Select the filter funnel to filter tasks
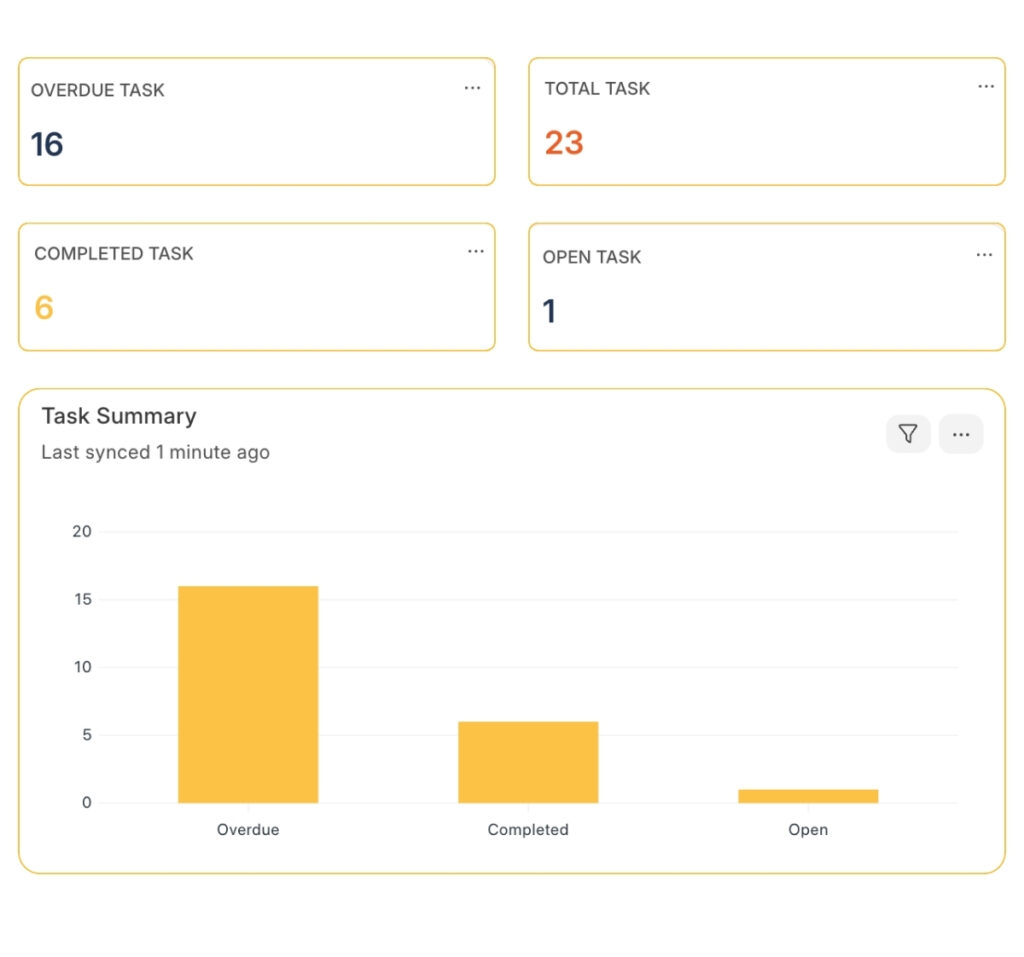The height and width of the screenshot is (957, 1024). click(x=908, y=434)
